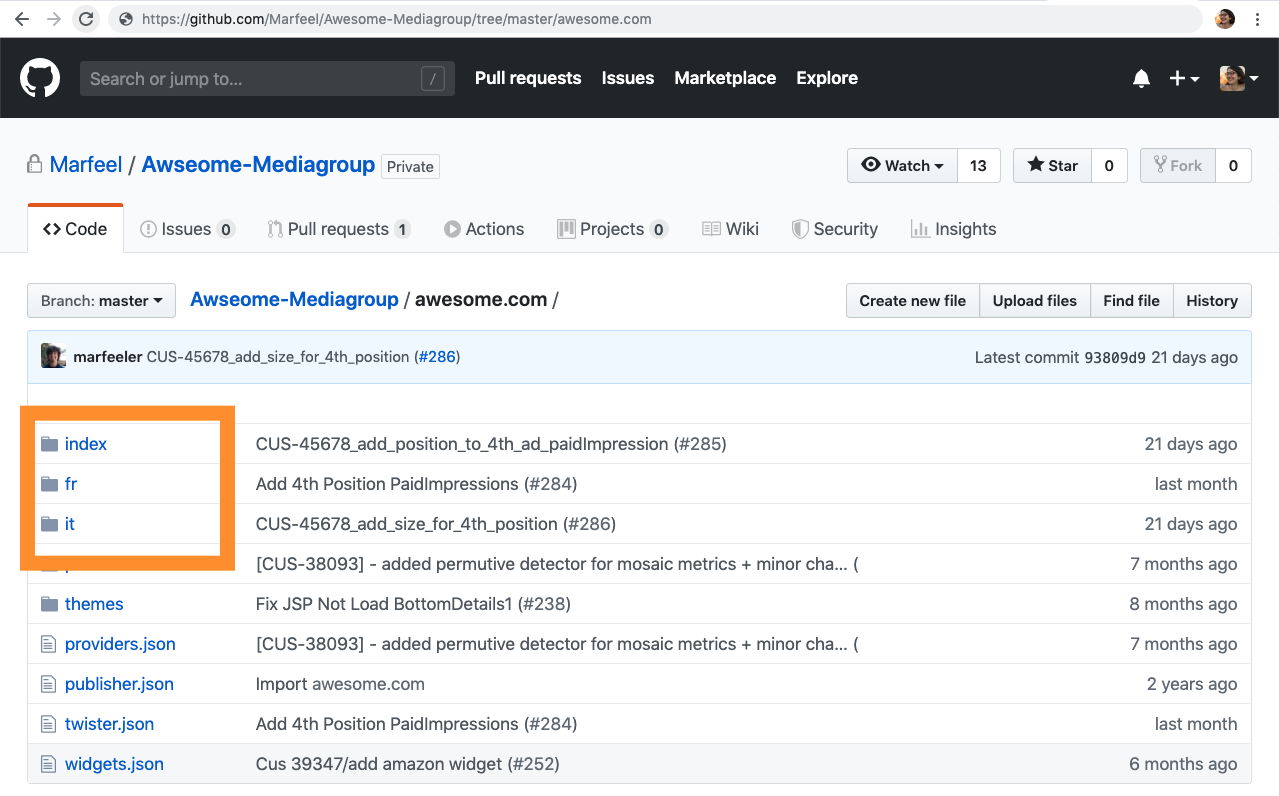Click the folder icon beside themes
This screenshot has height=796, width=1279.
tap(49, 604)
